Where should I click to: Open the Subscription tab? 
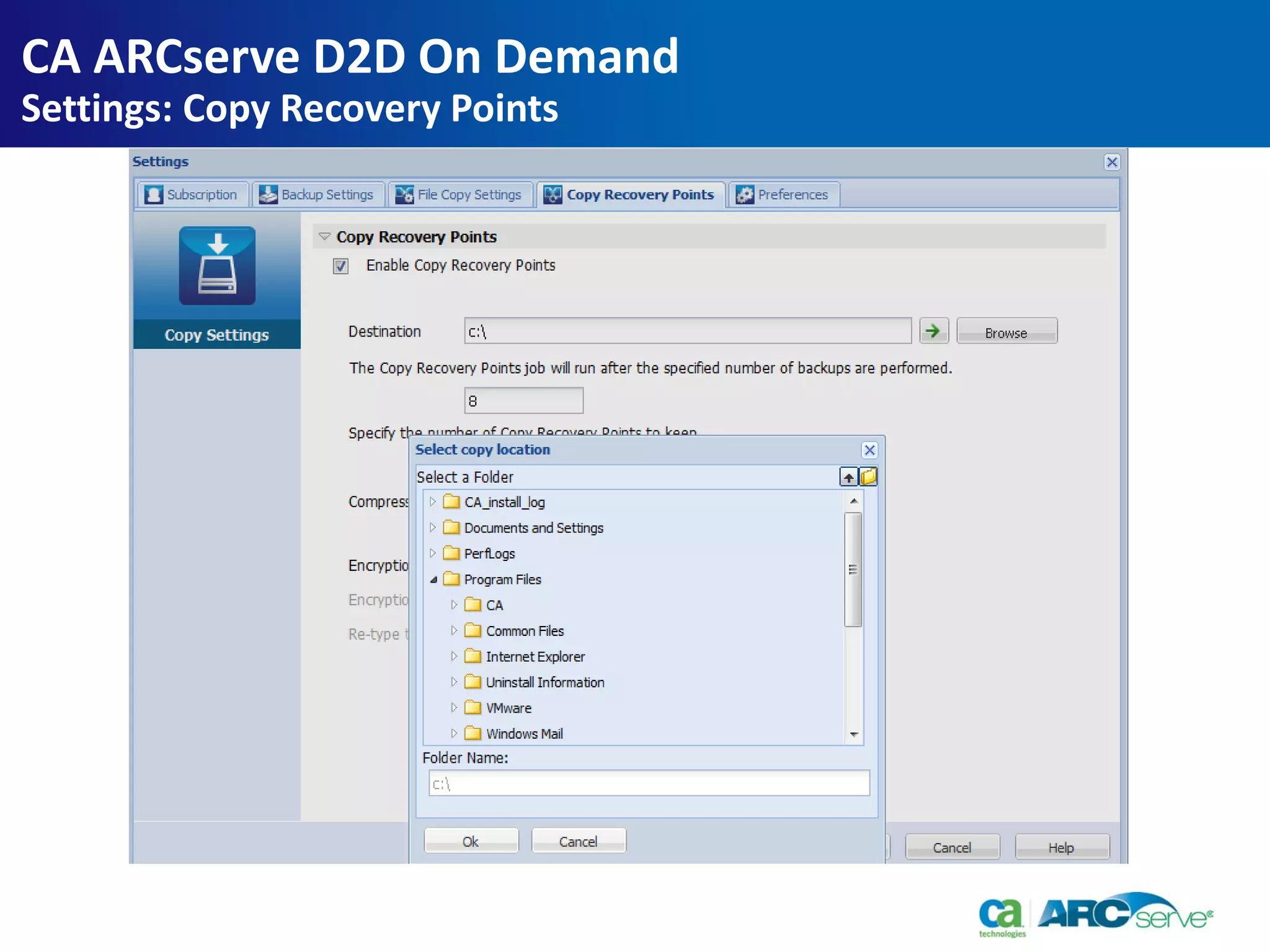[x=192, y=195]
